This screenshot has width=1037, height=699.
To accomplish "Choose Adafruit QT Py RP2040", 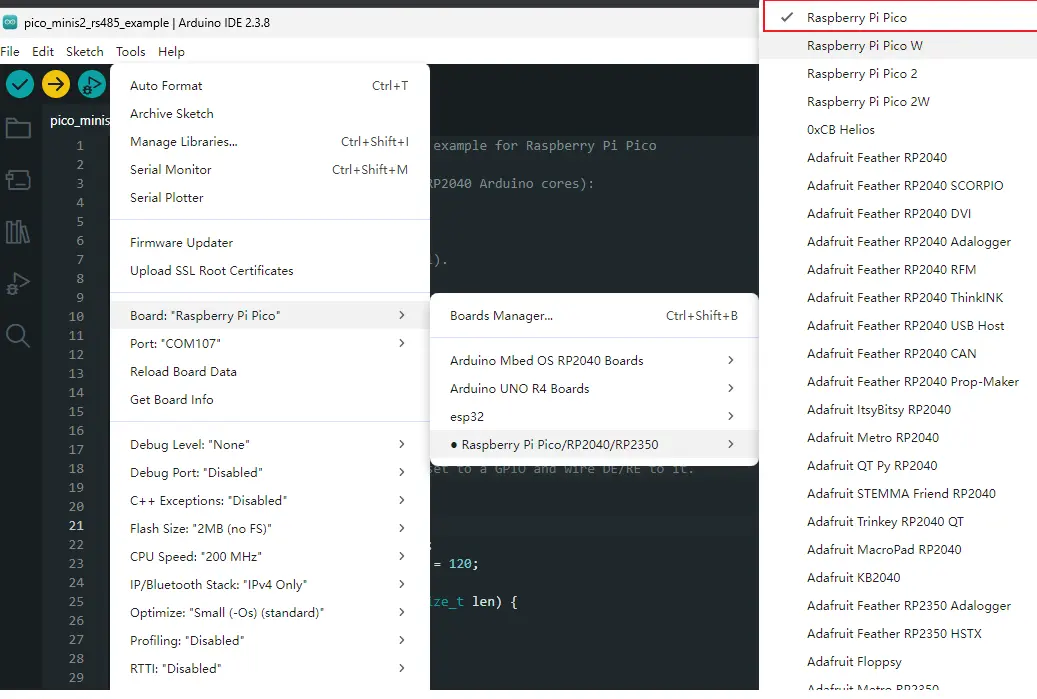I will (898, 466).
